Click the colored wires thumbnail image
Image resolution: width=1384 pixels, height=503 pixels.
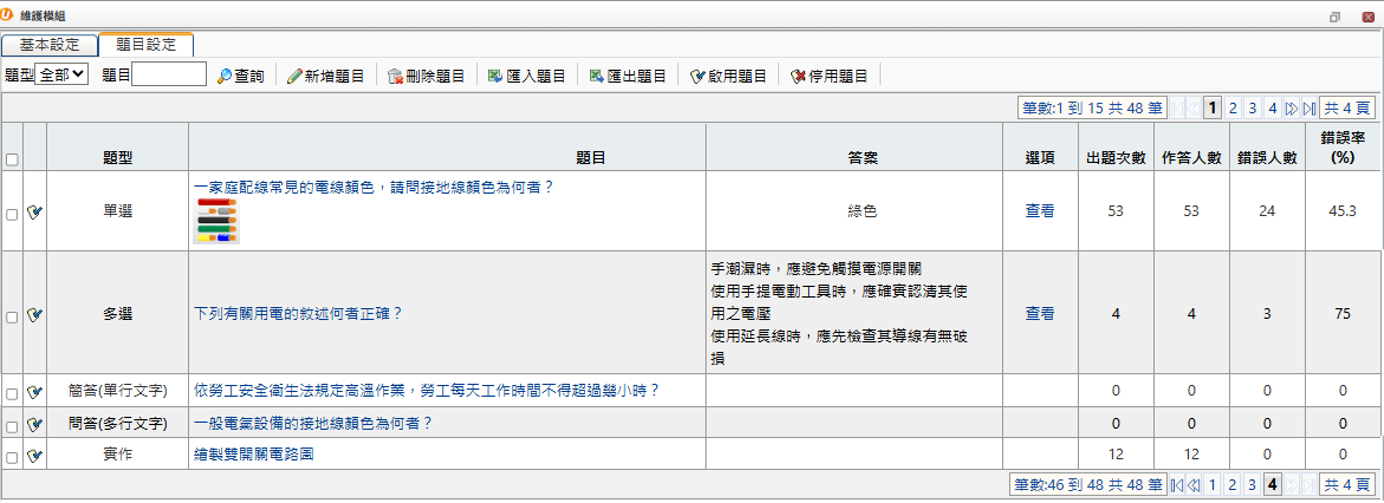coord(216,220)
